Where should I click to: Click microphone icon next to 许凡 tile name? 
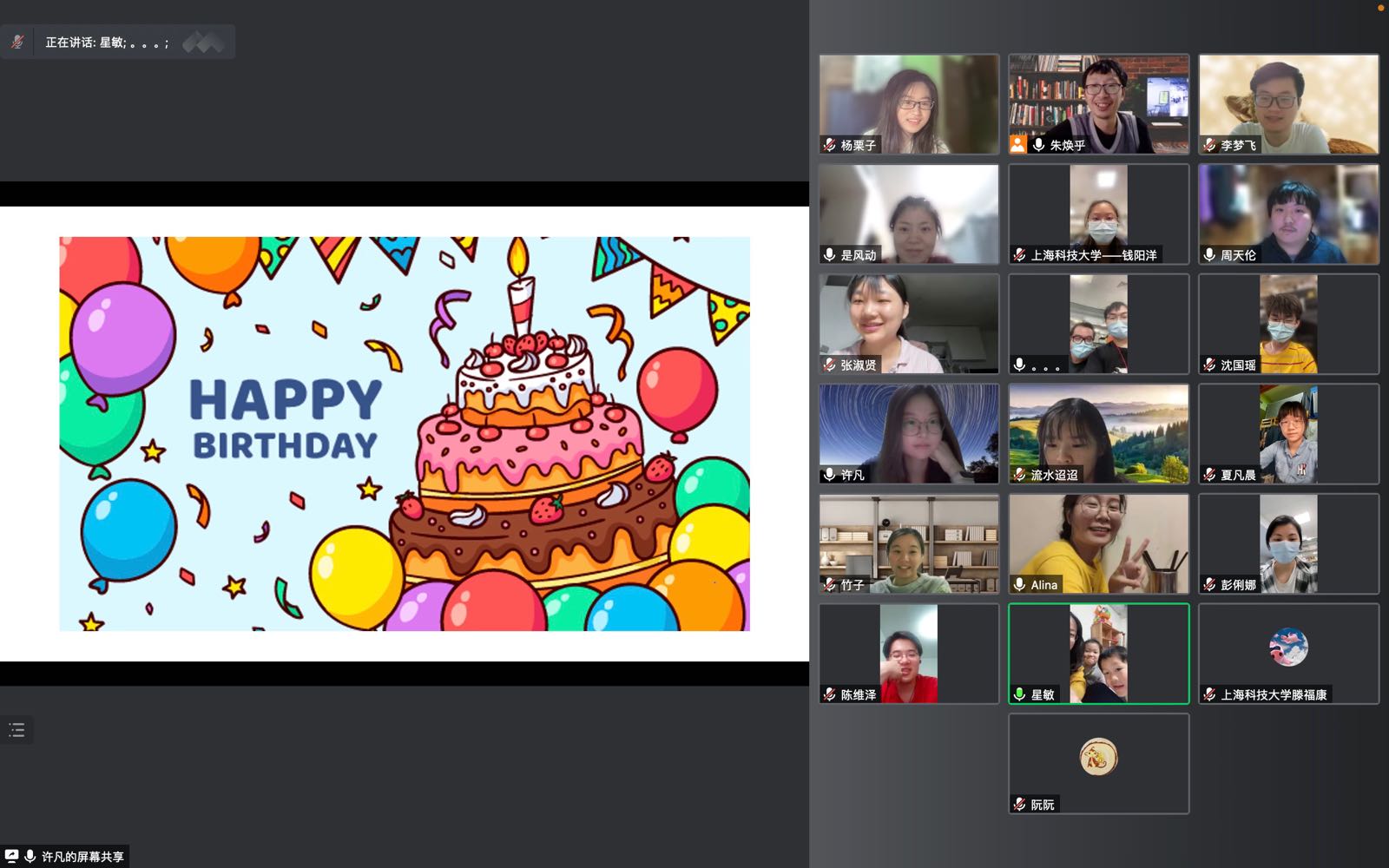pyautogui.click(x=830, y=475)
